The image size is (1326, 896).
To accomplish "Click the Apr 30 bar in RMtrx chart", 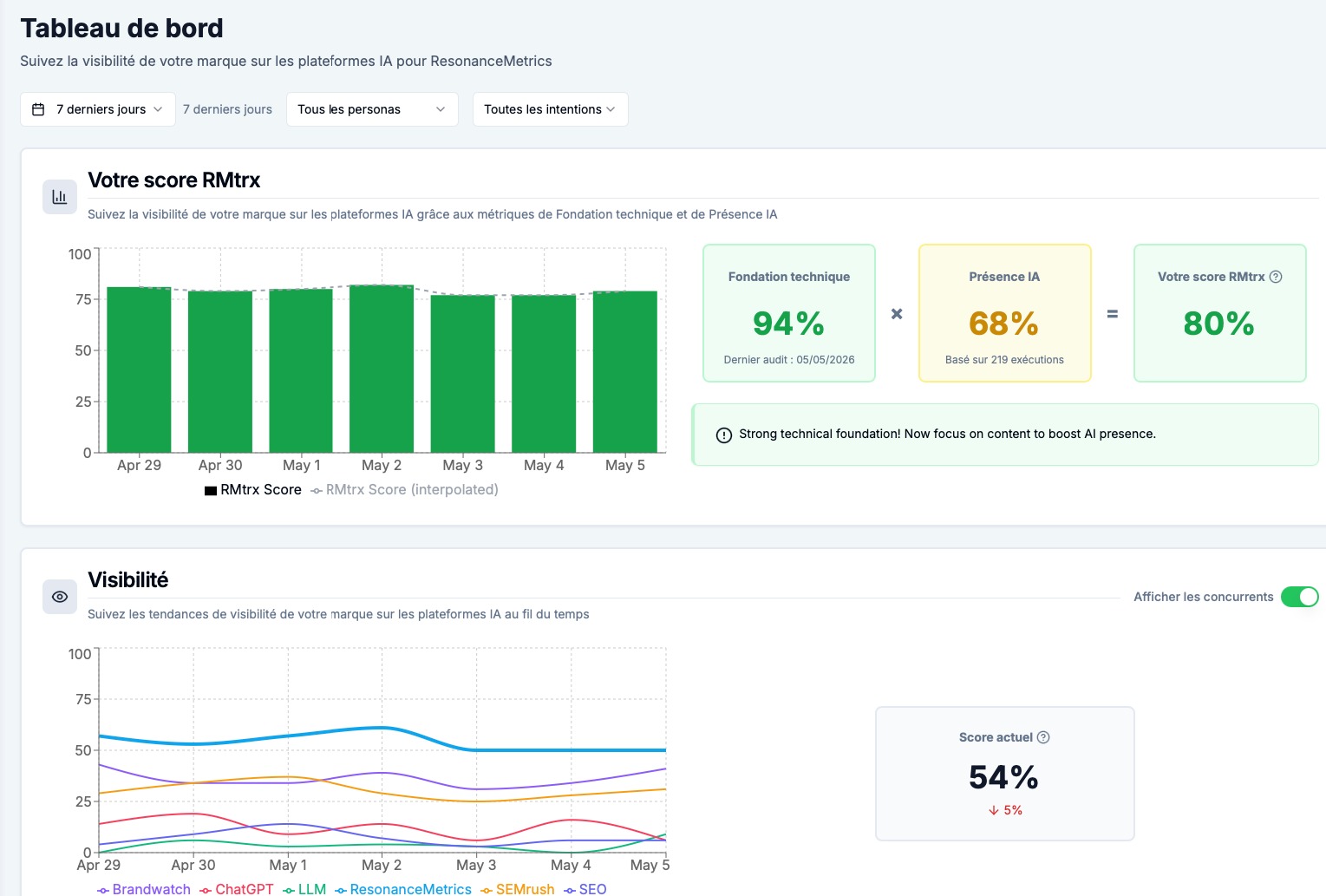I will 220,372.
